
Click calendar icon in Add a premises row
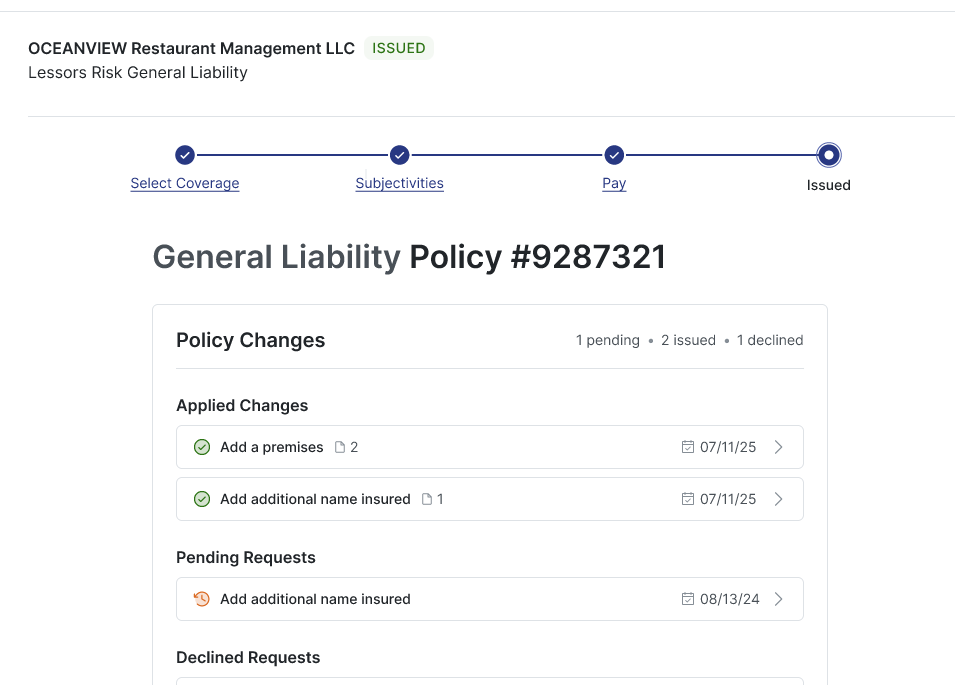(x=687, y=447)
